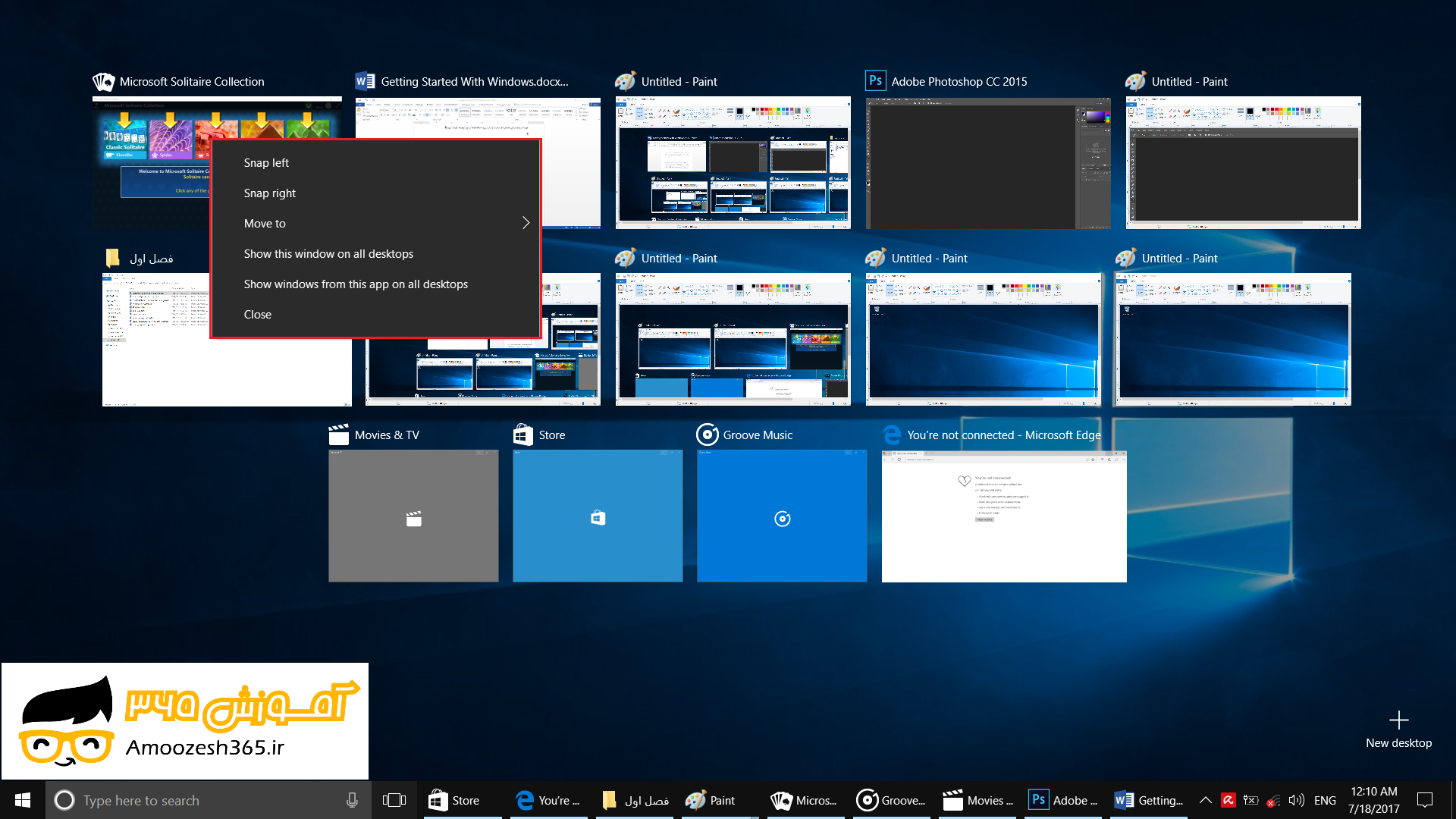Click the red antivirus tray icon
This screenshot has width=1456, height=819.
(1228, 800)
